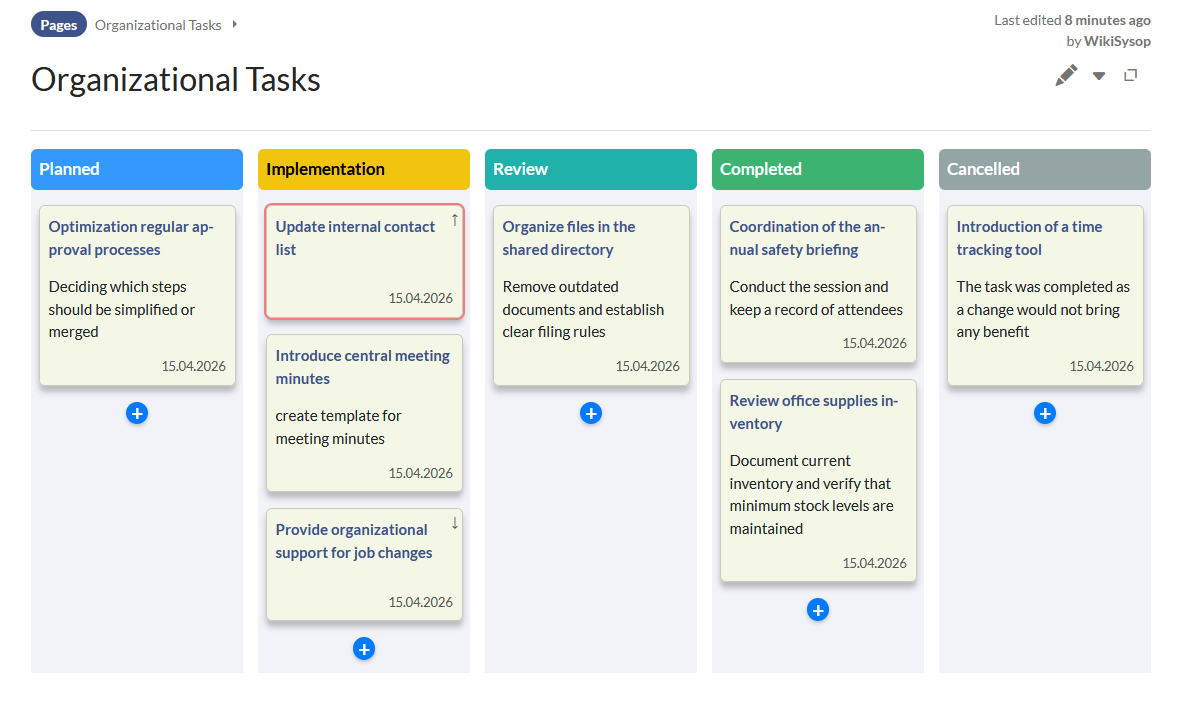Image resolution: width=1190 pixels, height=710 pixels.
Task: Select the yellow Implementation column header
Action: pos(364,169)
